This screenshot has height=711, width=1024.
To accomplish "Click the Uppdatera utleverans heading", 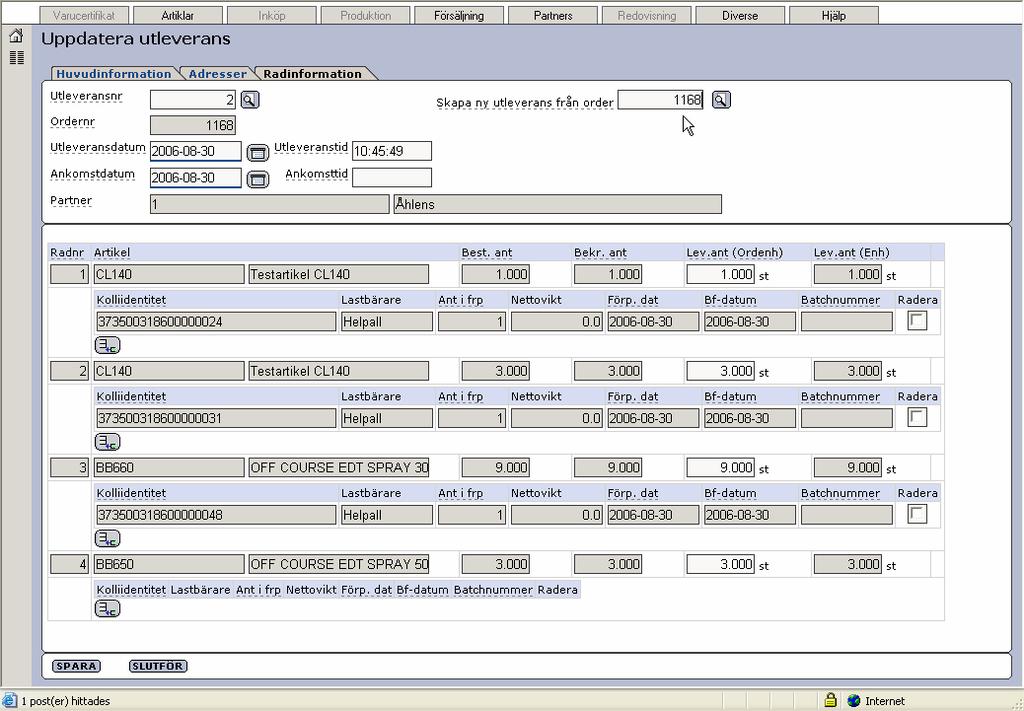I will tap(136, 39).
